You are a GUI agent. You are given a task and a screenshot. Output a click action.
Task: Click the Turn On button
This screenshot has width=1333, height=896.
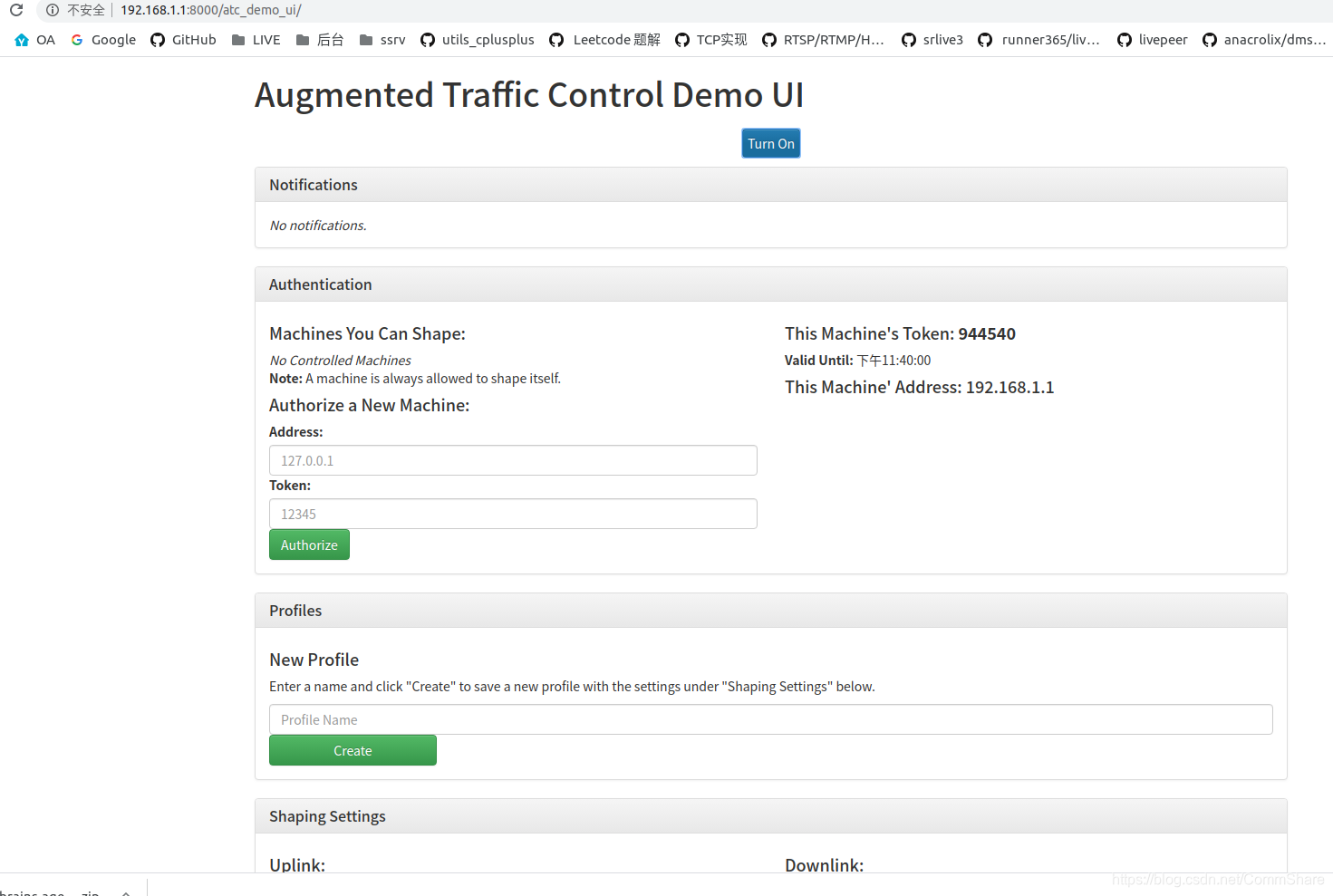771,143
